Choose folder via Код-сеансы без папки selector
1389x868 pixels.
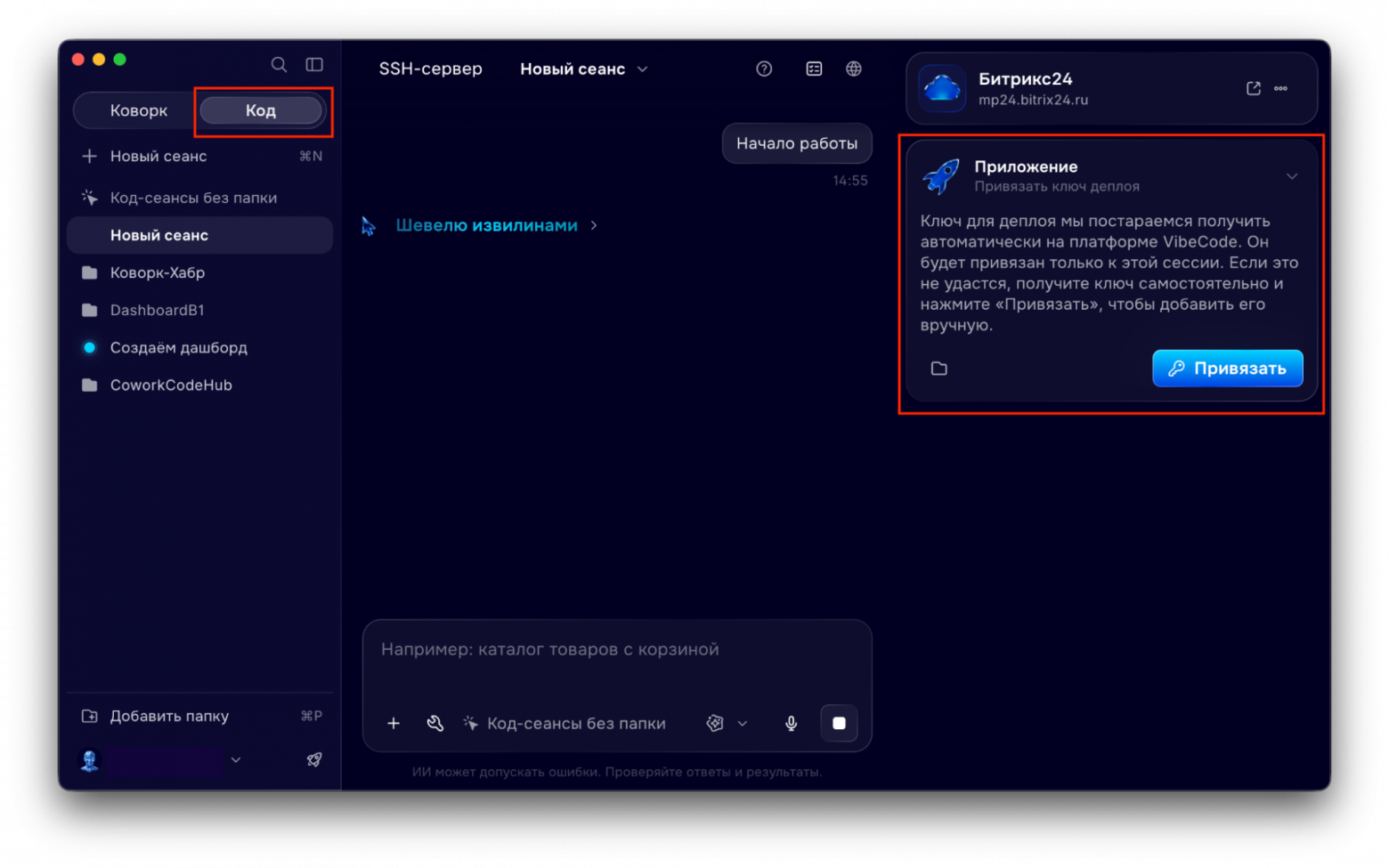[565, 723]
